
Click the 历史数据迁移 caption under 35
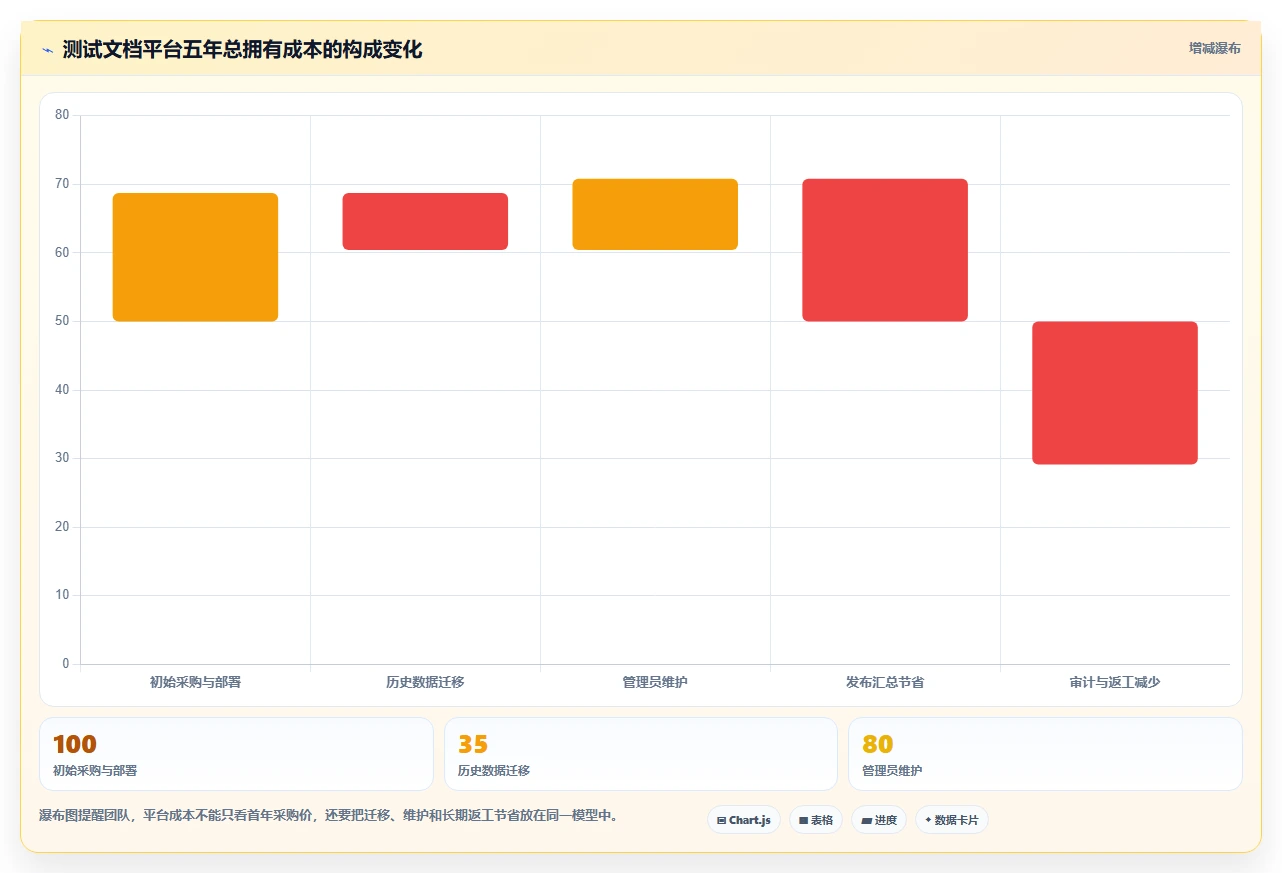(494, 771)
